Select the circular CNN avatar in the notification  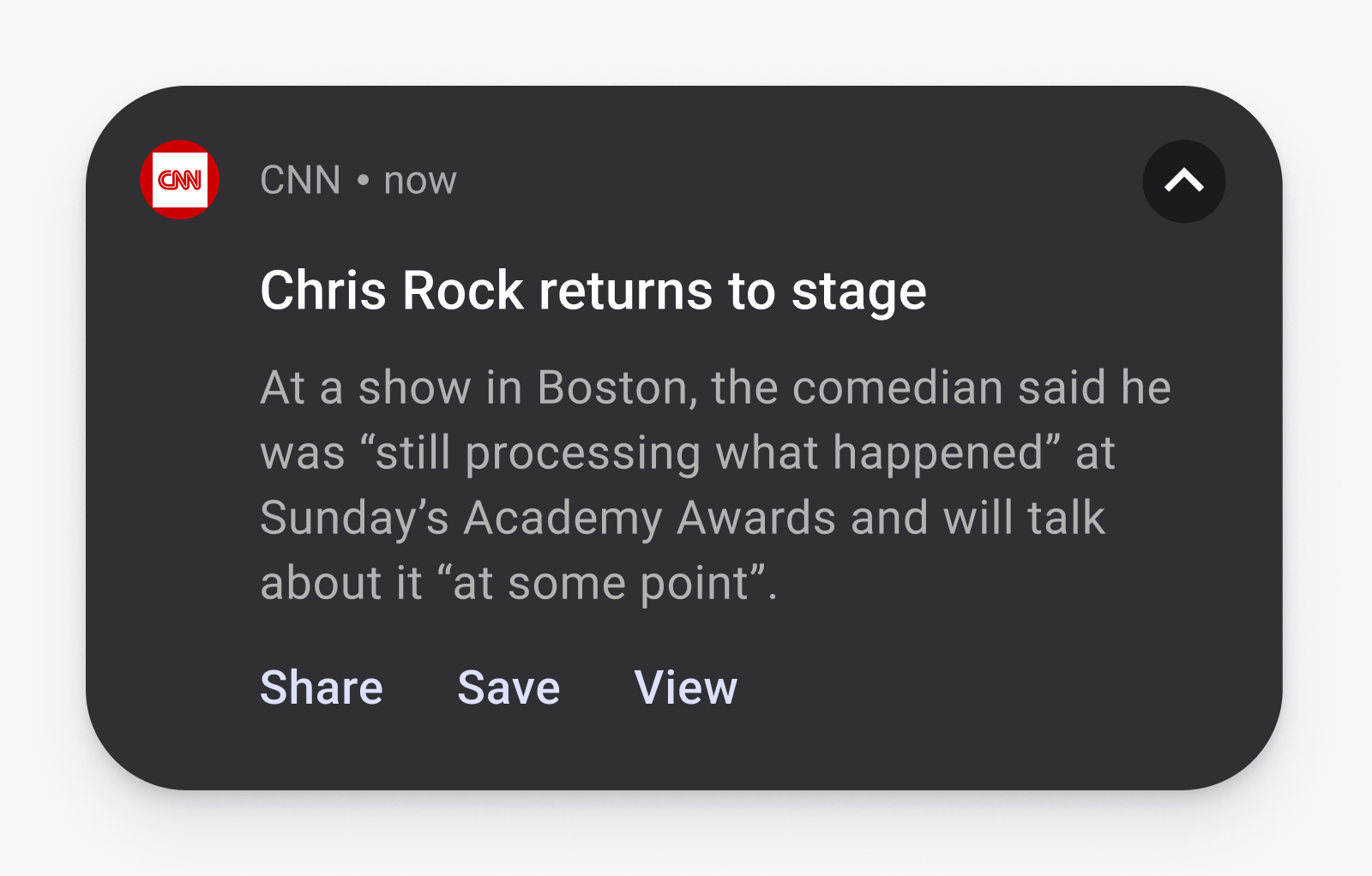[x=178, y=180]
